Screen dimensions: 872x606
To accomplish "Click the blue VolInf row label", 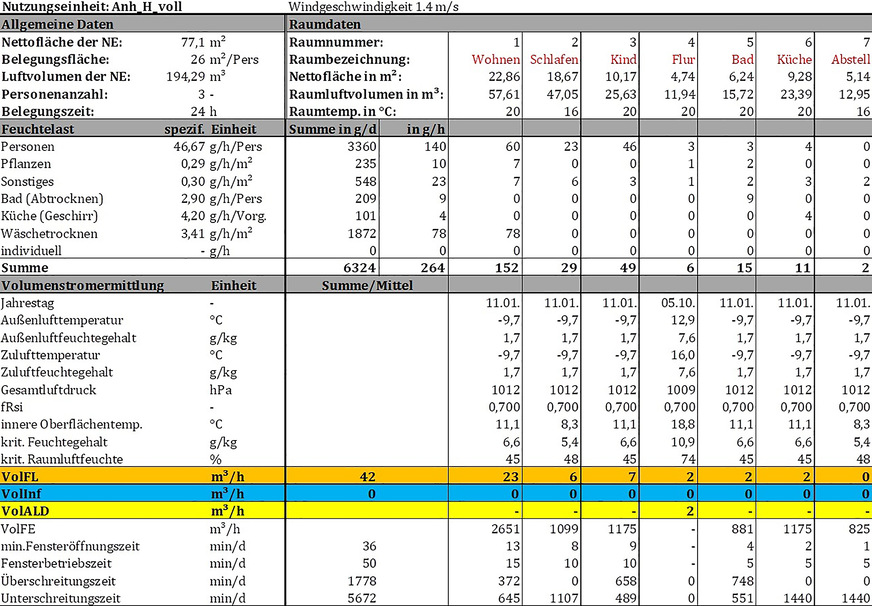I will coord(23,493).
